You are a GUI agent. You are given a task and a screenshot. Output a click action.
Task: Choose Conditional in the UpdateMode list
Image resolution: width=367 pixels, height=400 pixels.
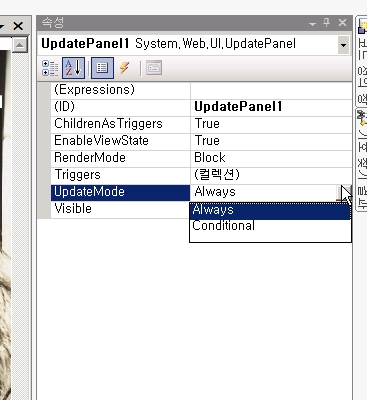tap(270, 226)
